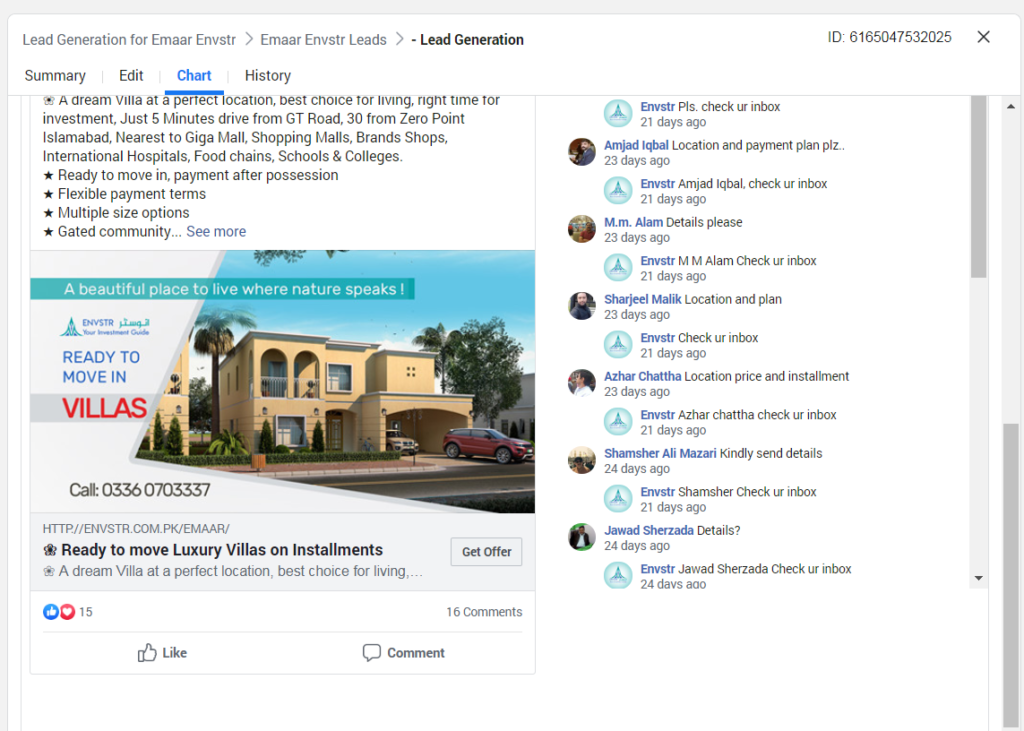The width and height of the screenshot is (1024, 731).
Task: Open Azhar Chattha's profile name link
Action: 643,376
